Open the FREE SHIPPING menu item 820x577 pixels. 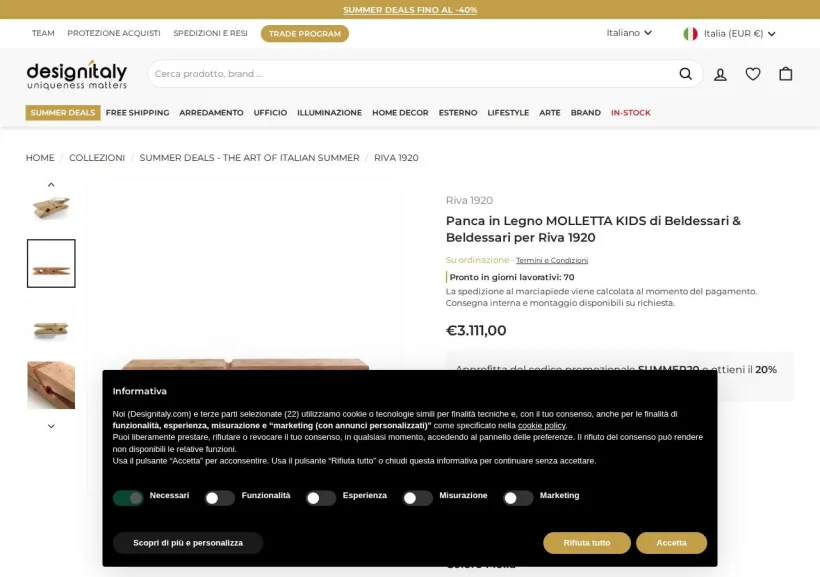pos(138,112)
